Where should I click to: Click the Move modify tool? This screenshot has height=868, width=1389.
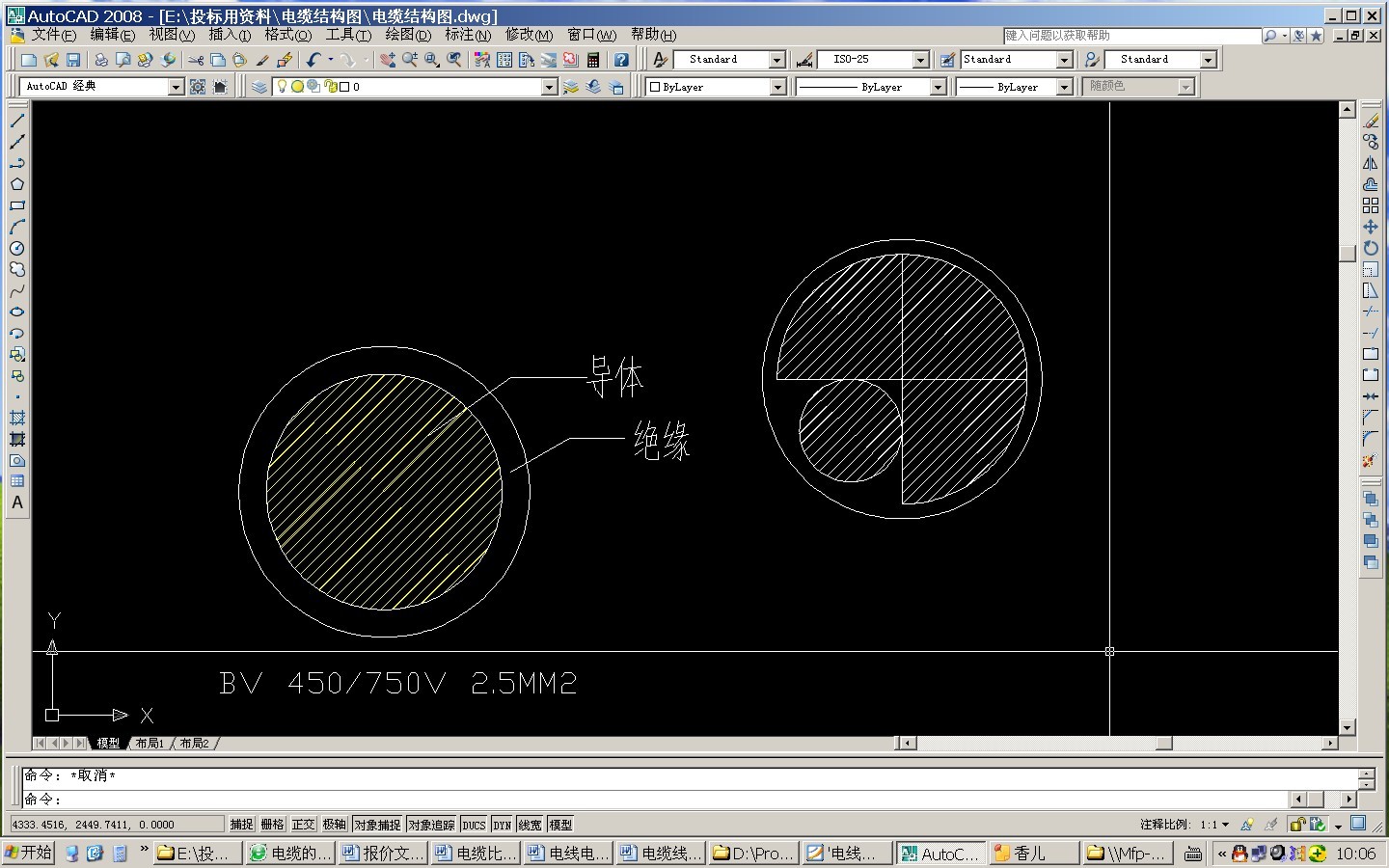point(1371,227)
